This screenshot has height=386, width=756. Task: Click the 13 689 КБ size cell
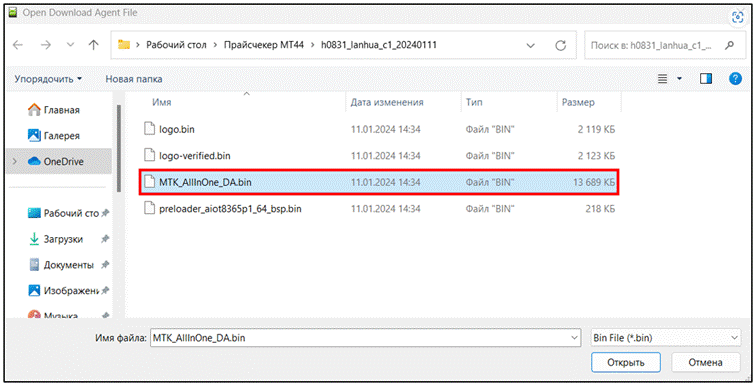pos(594,182)
